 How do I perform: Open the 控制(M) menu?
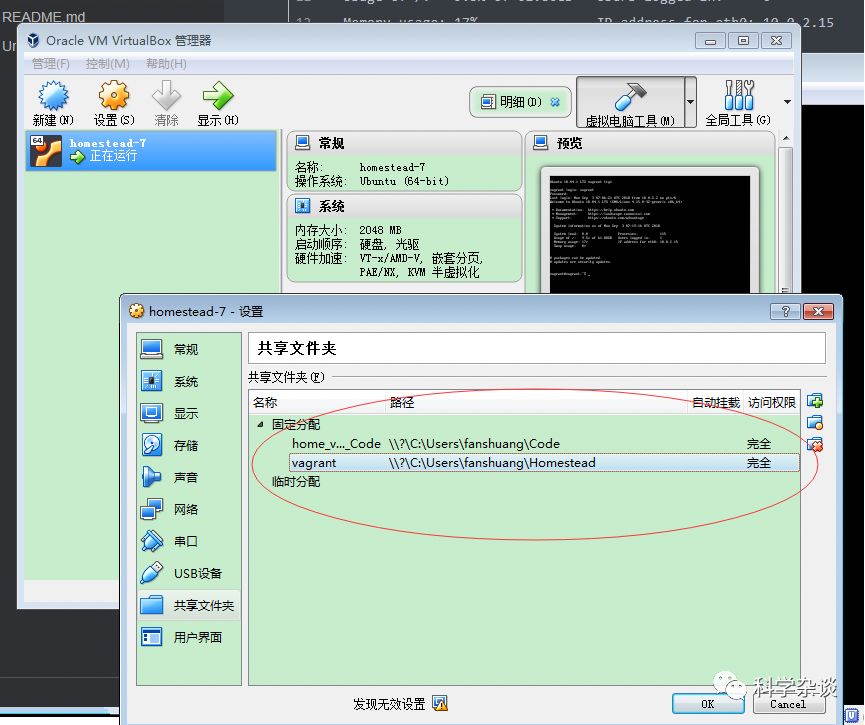tap(108, 64)
